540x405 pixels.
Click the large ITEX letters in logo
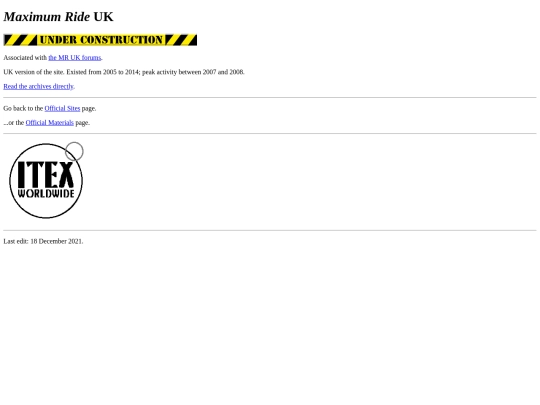[46, 174]
